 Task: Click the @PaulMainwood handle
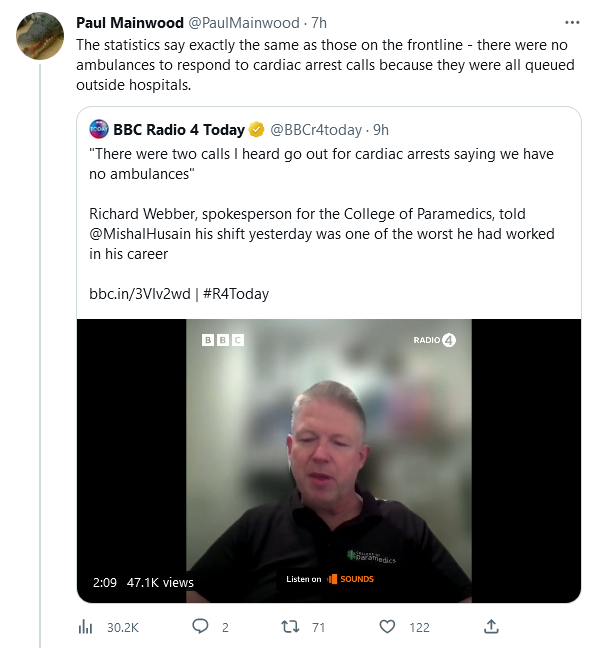244,23
